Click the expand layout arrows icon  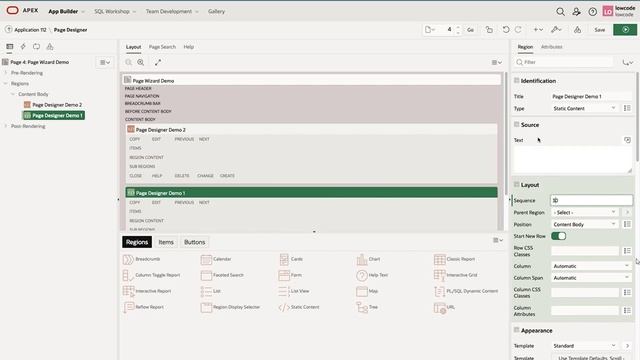click(x=158, y=62)
